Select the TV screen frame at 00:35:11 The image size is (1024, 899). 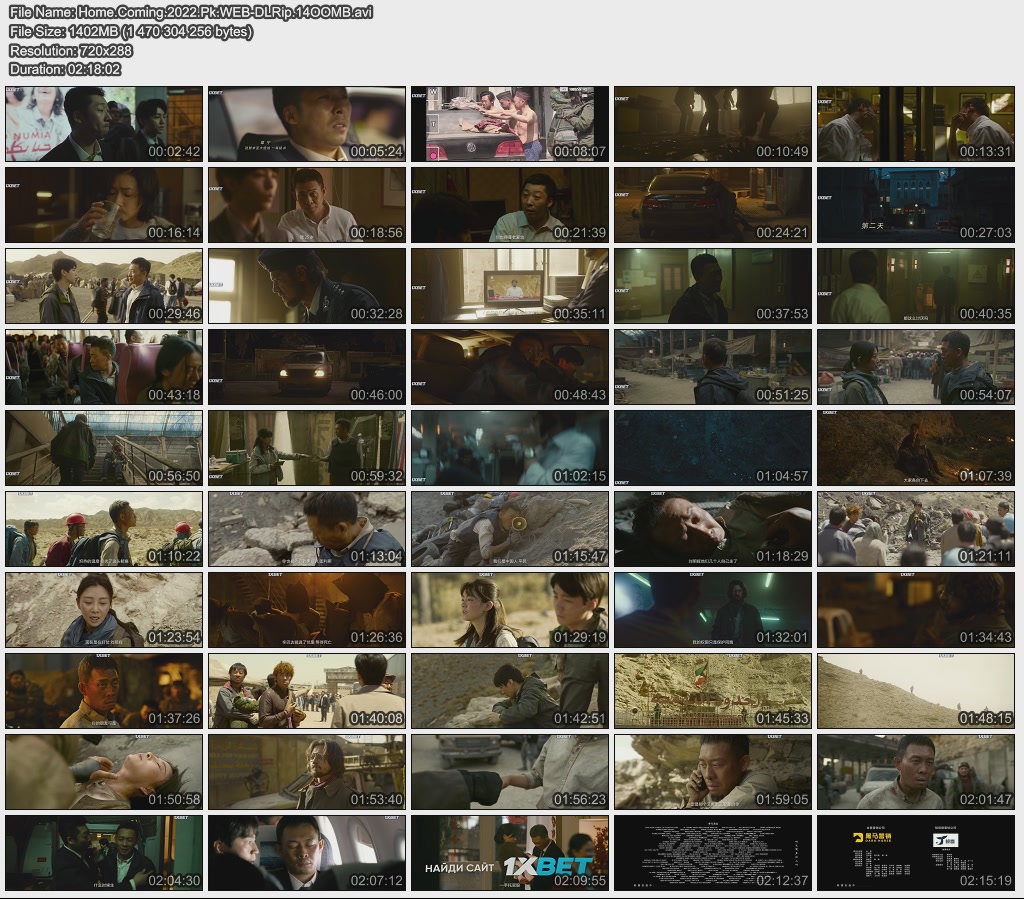click(x=510, y=286)
